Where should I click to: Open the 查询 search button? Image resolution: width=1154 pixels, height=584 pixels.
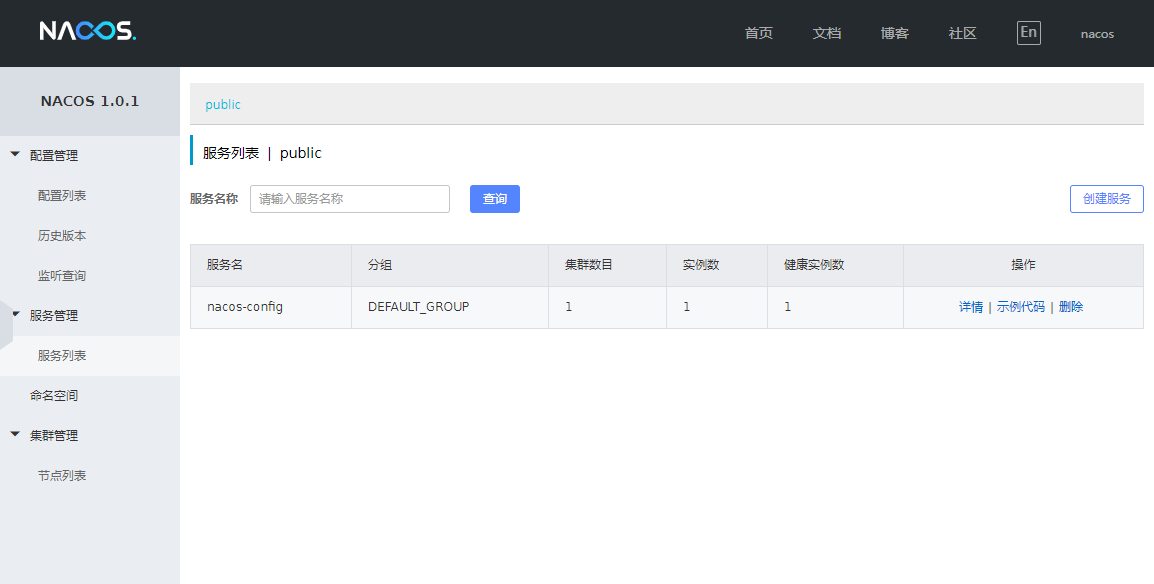[494, 198]
